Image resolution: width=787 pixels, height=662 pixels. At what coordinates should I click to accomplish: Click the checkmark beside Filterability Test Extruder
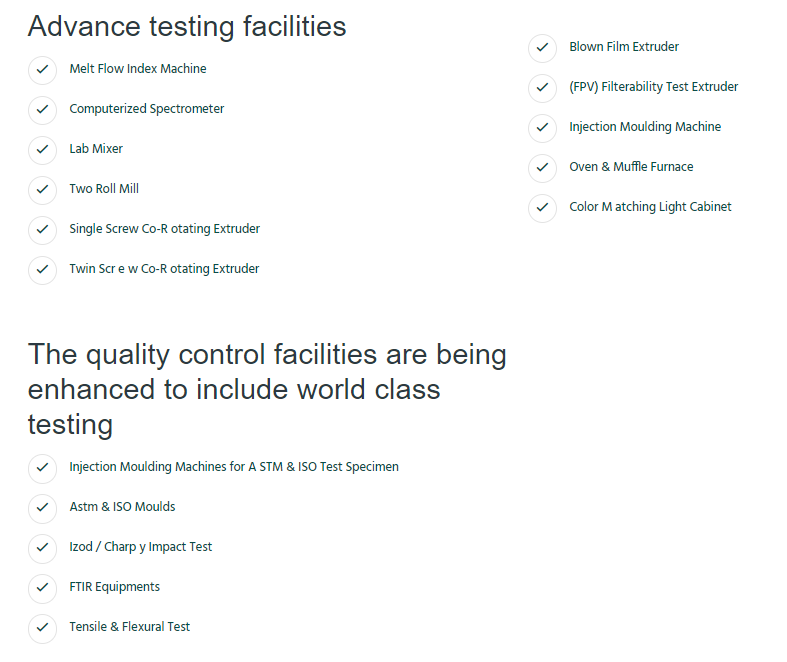(x=542, y=87)
